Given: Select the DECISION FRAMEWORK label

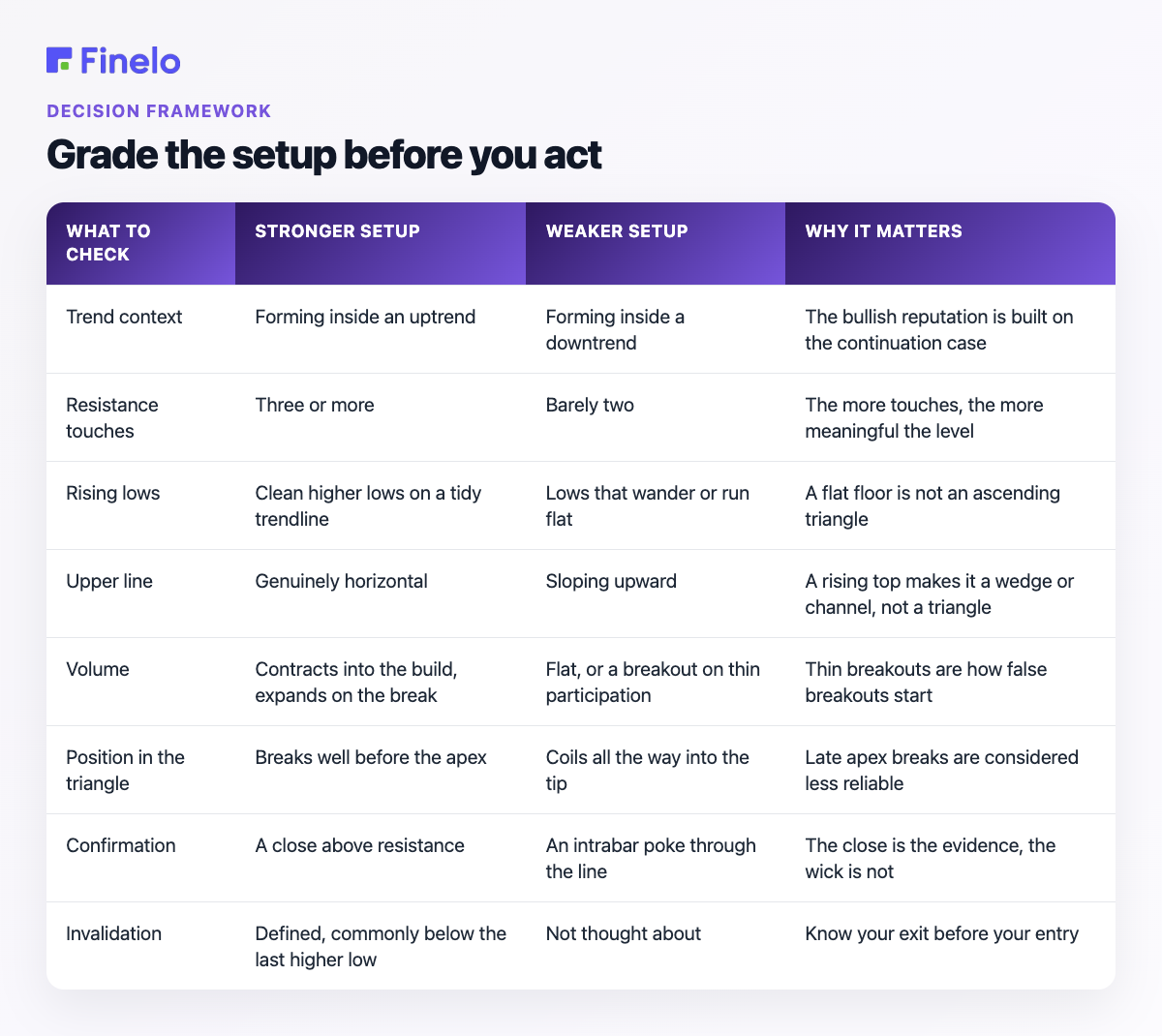Looking at the screenshot, I should [x=159, y=111].
